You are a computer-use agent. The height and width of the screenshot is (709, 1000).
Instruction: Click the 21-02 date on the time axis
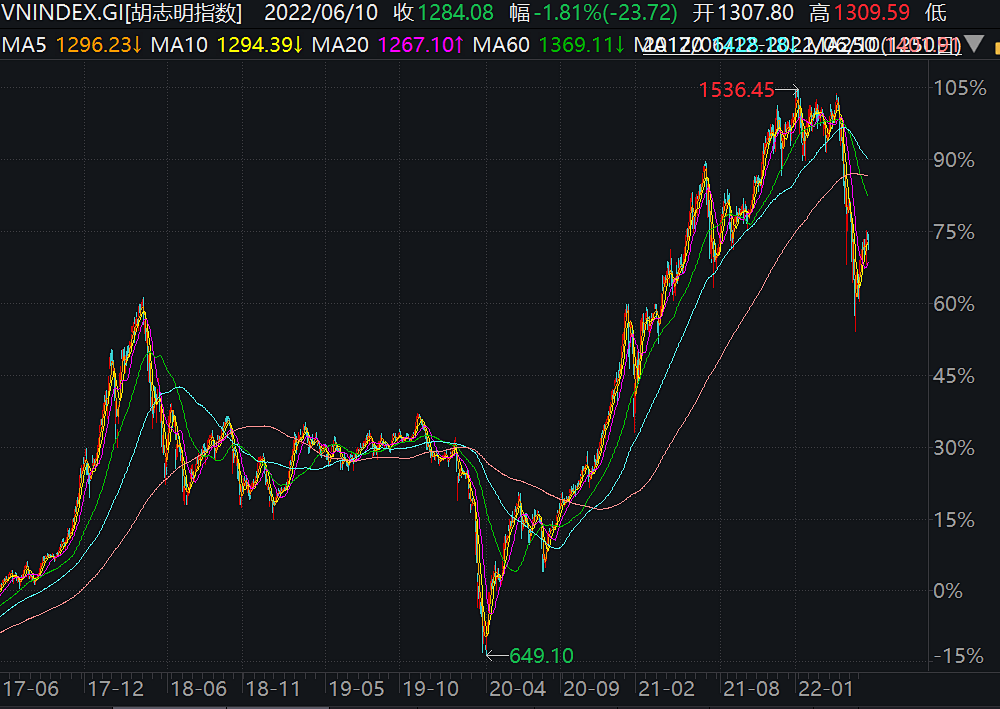pos(666,689)
